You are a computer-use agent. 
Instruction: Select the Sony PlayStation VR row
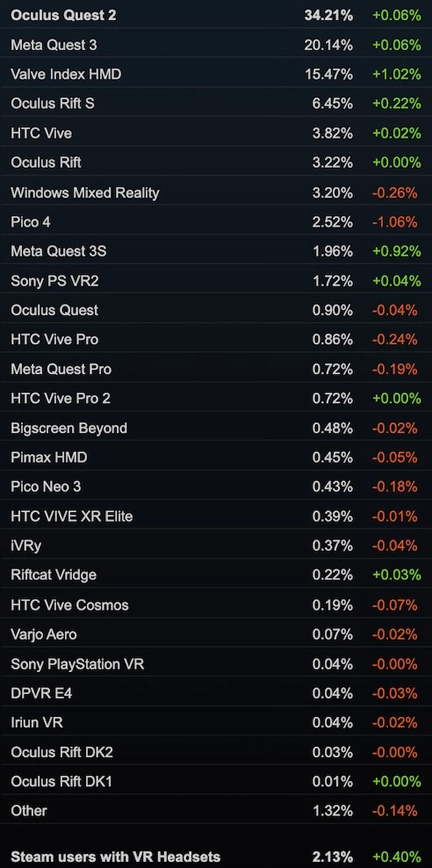[x=216, y=664]
